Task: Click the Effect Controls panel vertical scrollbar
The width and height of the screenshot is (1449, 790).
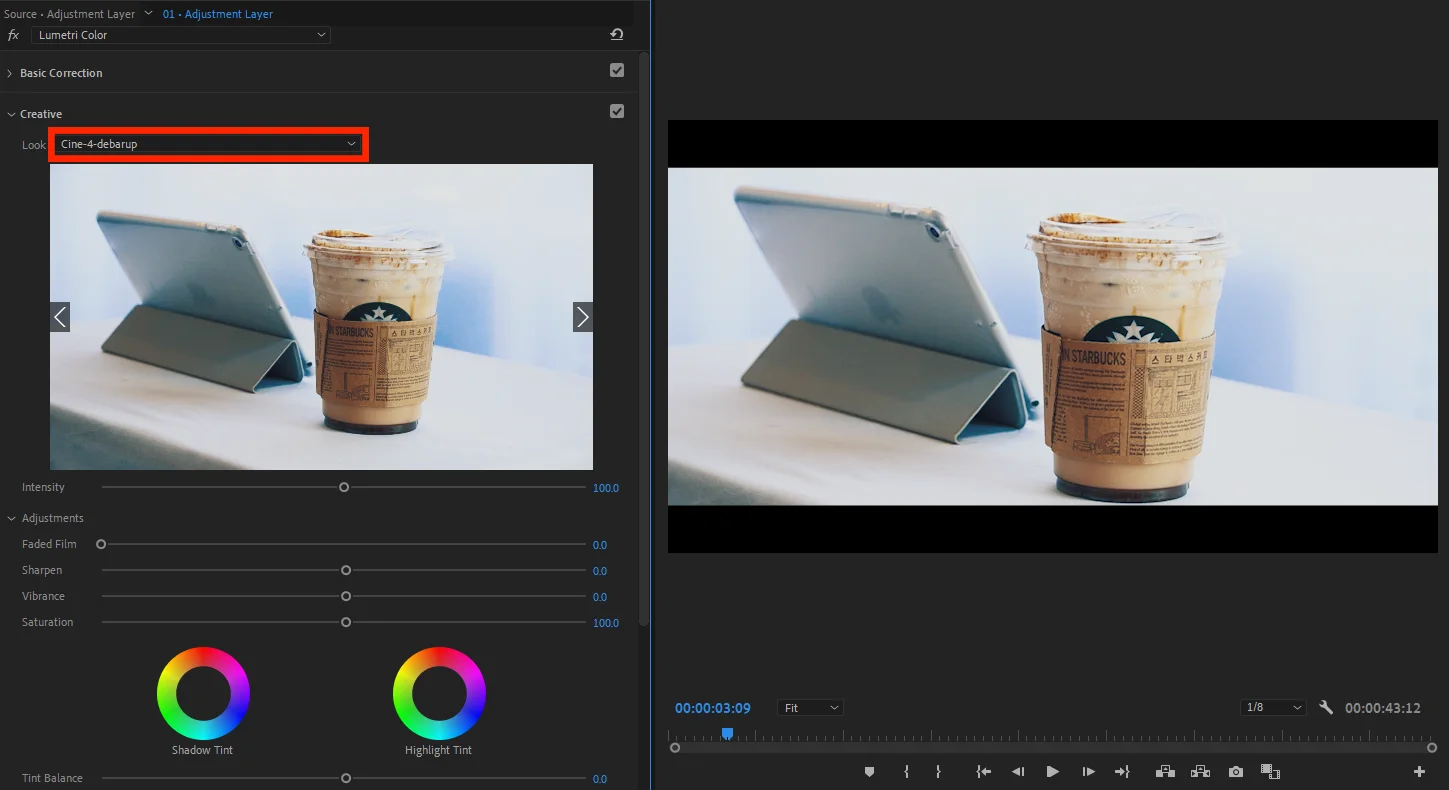Action: tap(644, 338)
